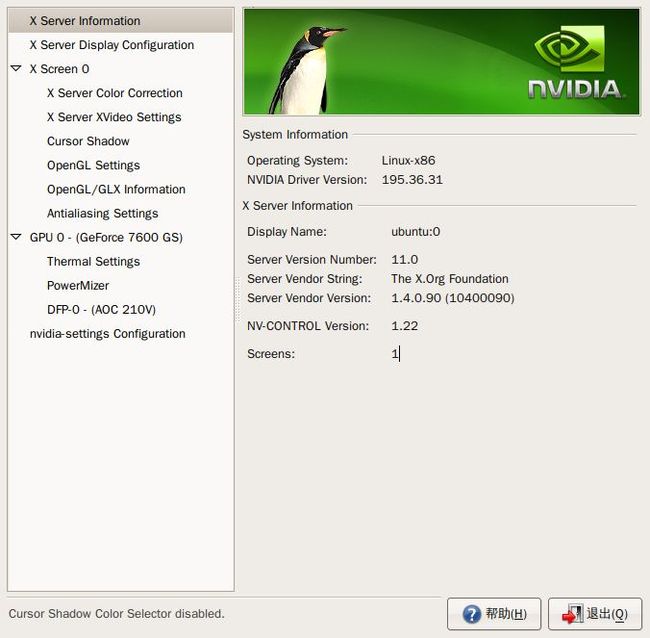Click the display name ubuntu:0

(x=415, y=231)
